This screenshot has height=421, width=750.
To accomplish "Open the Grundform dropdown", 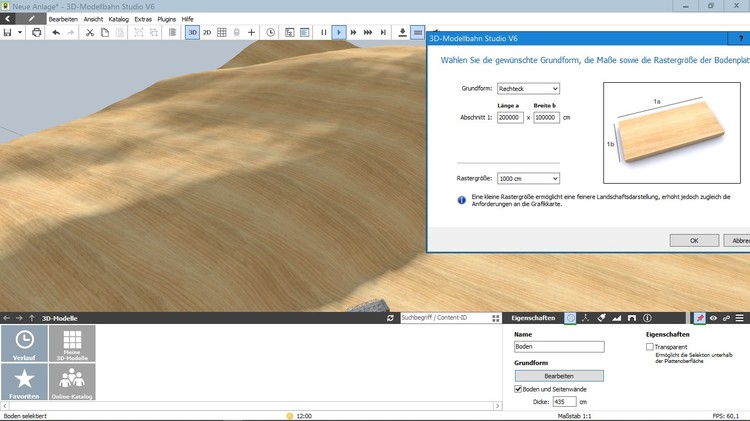I will coord(528,89).
